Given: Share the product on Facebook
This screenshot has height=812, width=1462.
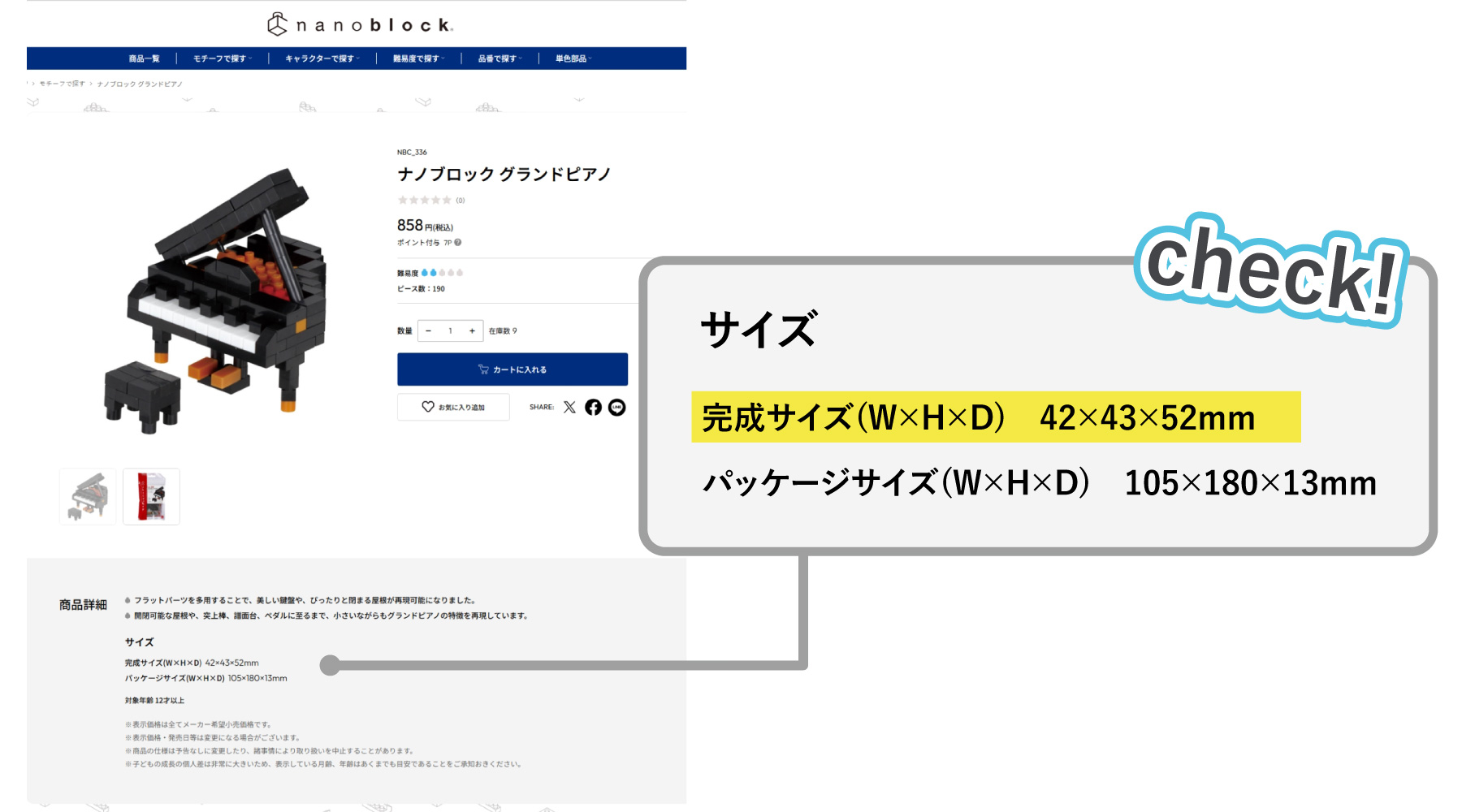Looking at the screenshot, I should (x=593, y=408).
